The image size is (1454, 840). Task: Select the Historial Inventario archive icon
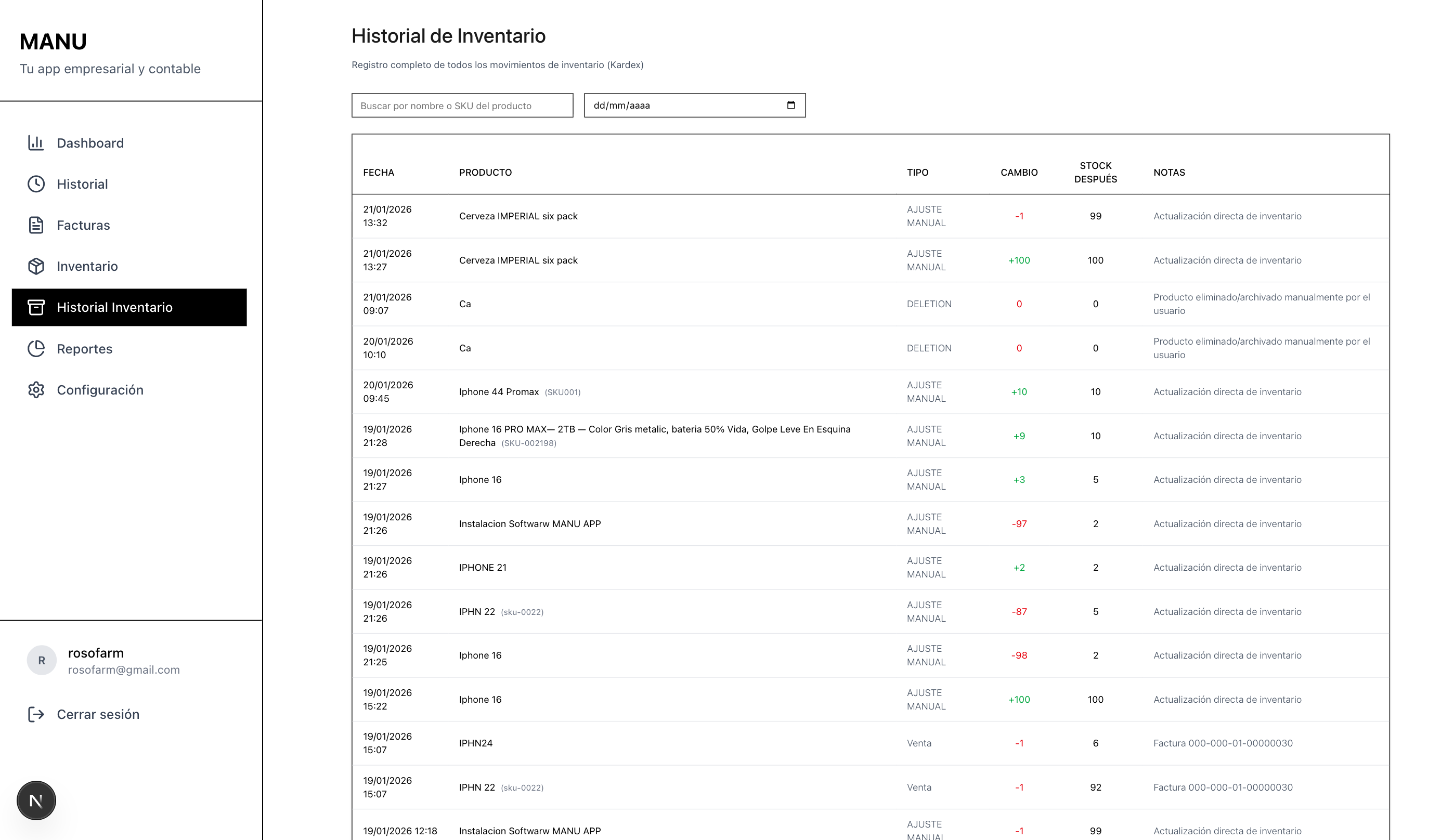pyautogui.click(x=36, y=307)
